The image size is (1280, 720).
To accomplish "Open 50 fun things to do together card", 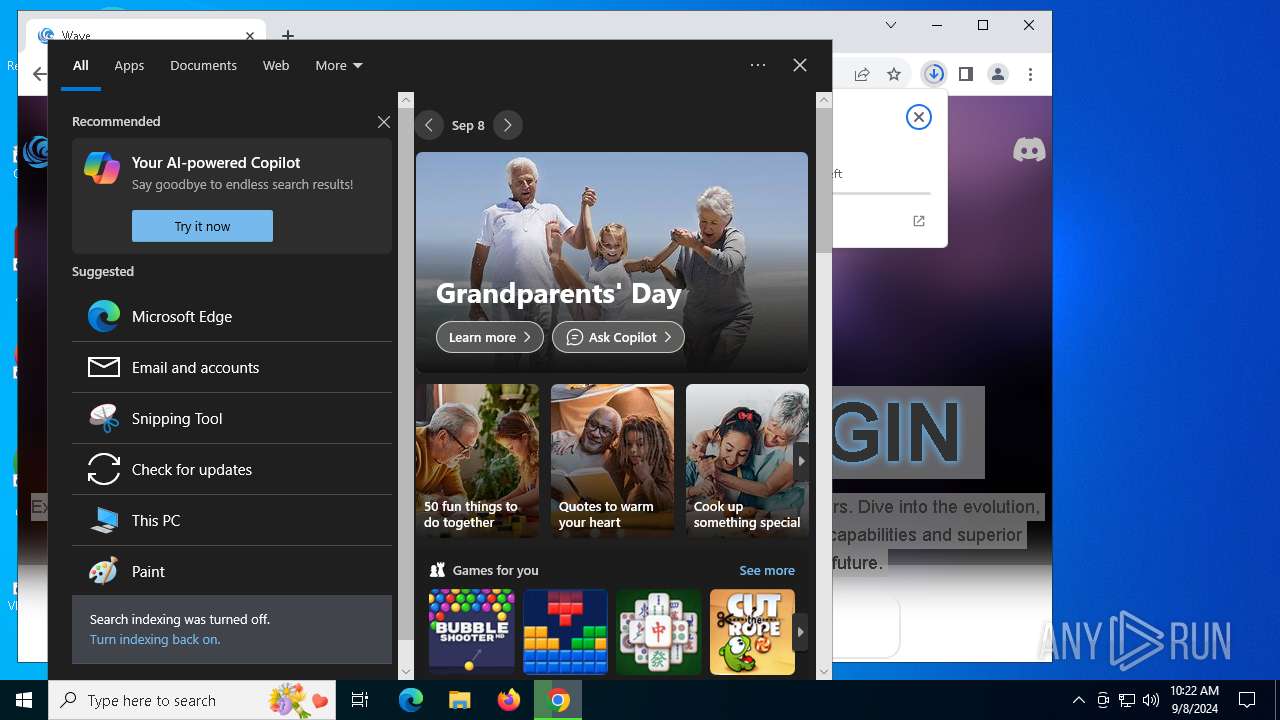I will click(x=477, y=461).
